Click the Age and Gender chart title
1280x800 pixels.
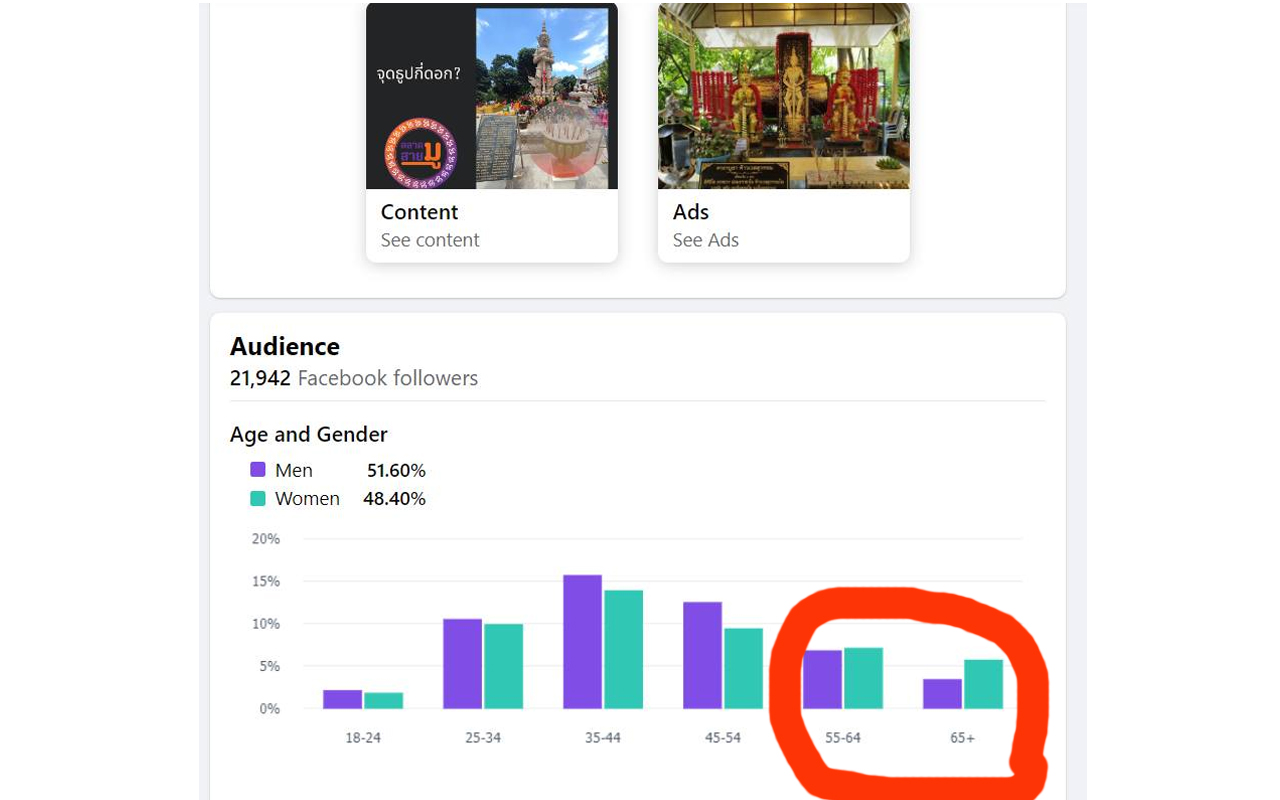(309, 435)
